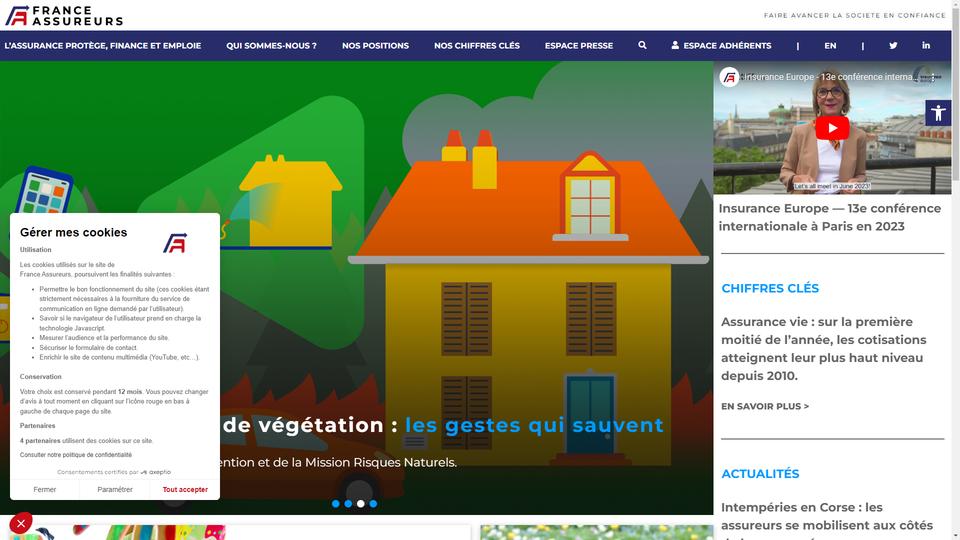Open the Chiffres clés section heading
This screenshot has height=540, width=960.
click(x=770, y=288)
